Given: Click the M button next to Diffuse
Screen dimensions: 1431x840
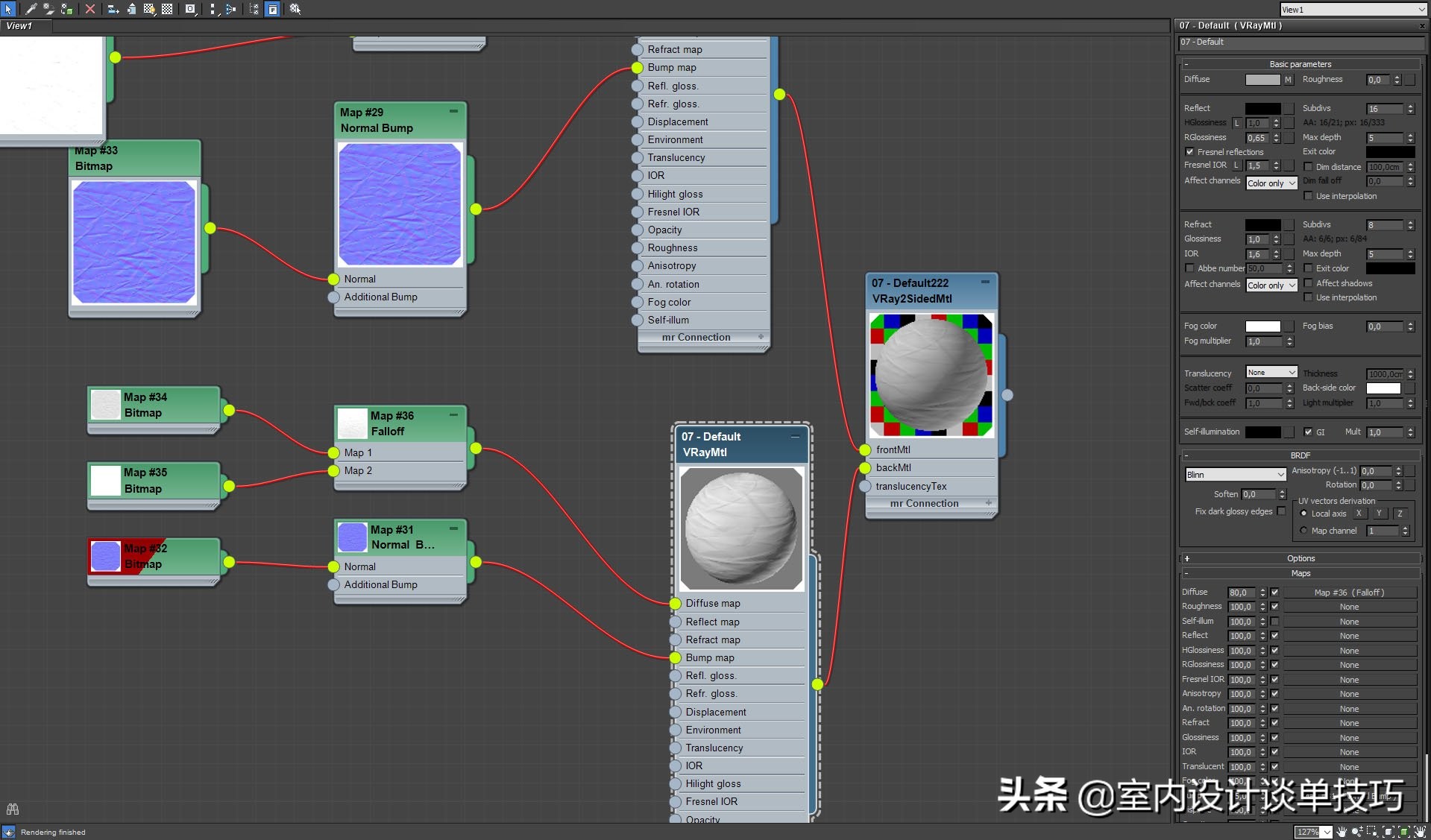Looking at the screenshot, I should coord(1288,80).
